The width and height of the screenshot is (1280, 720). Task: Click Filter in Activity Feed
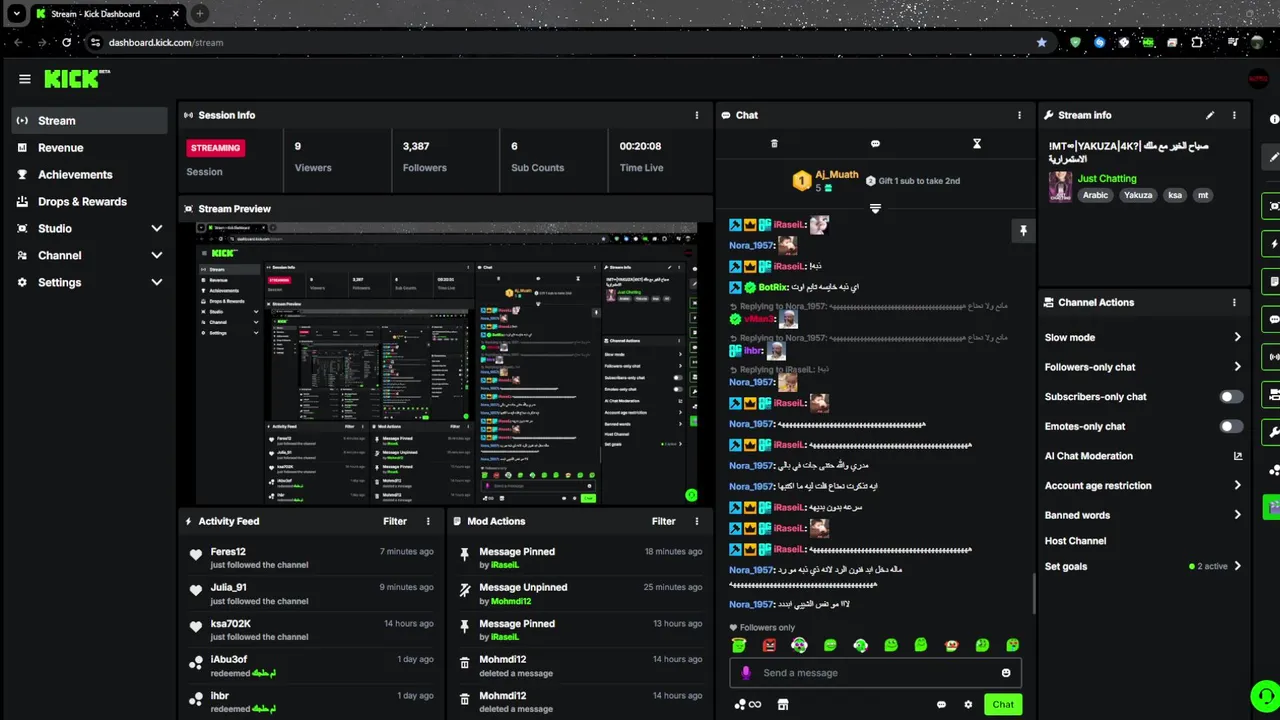tap(395, 521)
